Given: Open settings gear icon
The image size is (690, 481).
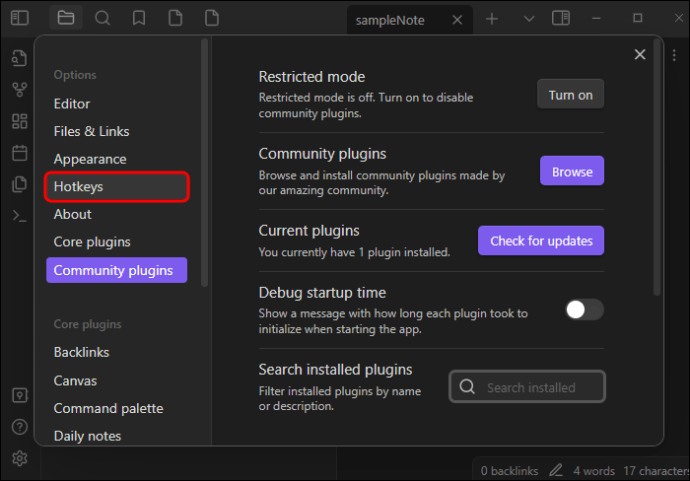Looking at the screenshot, I should [19, 458].
